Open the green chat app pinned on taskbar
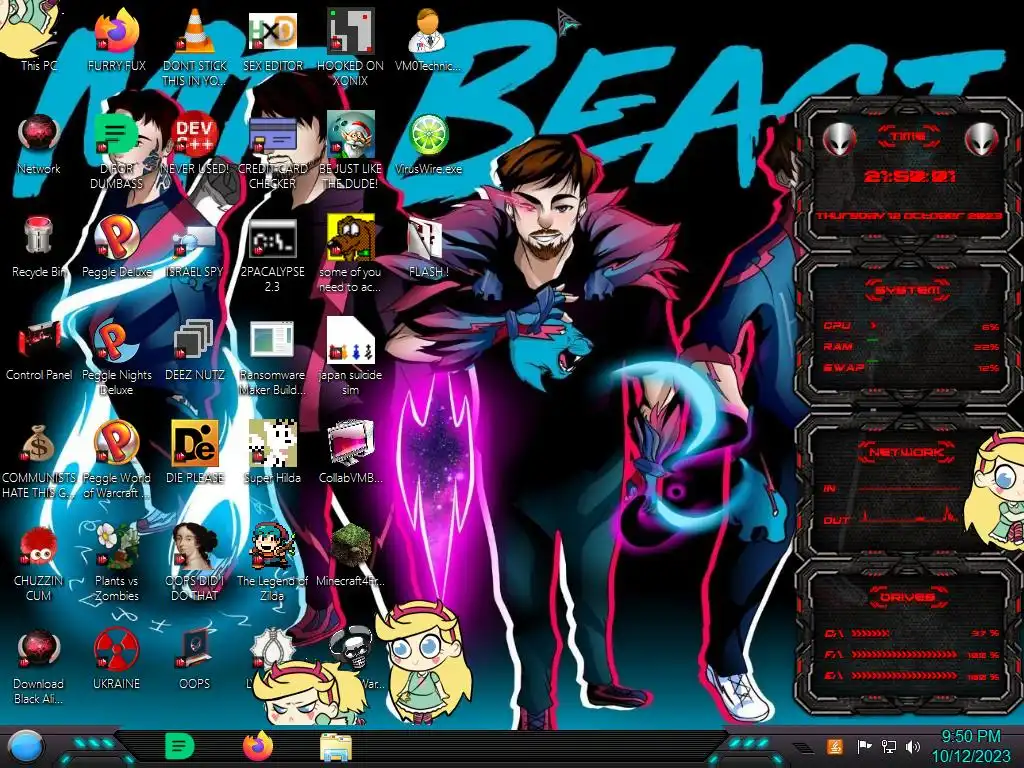Image resolution: width=1024 pixels, height=768 pixels. (x=179, y=746)
